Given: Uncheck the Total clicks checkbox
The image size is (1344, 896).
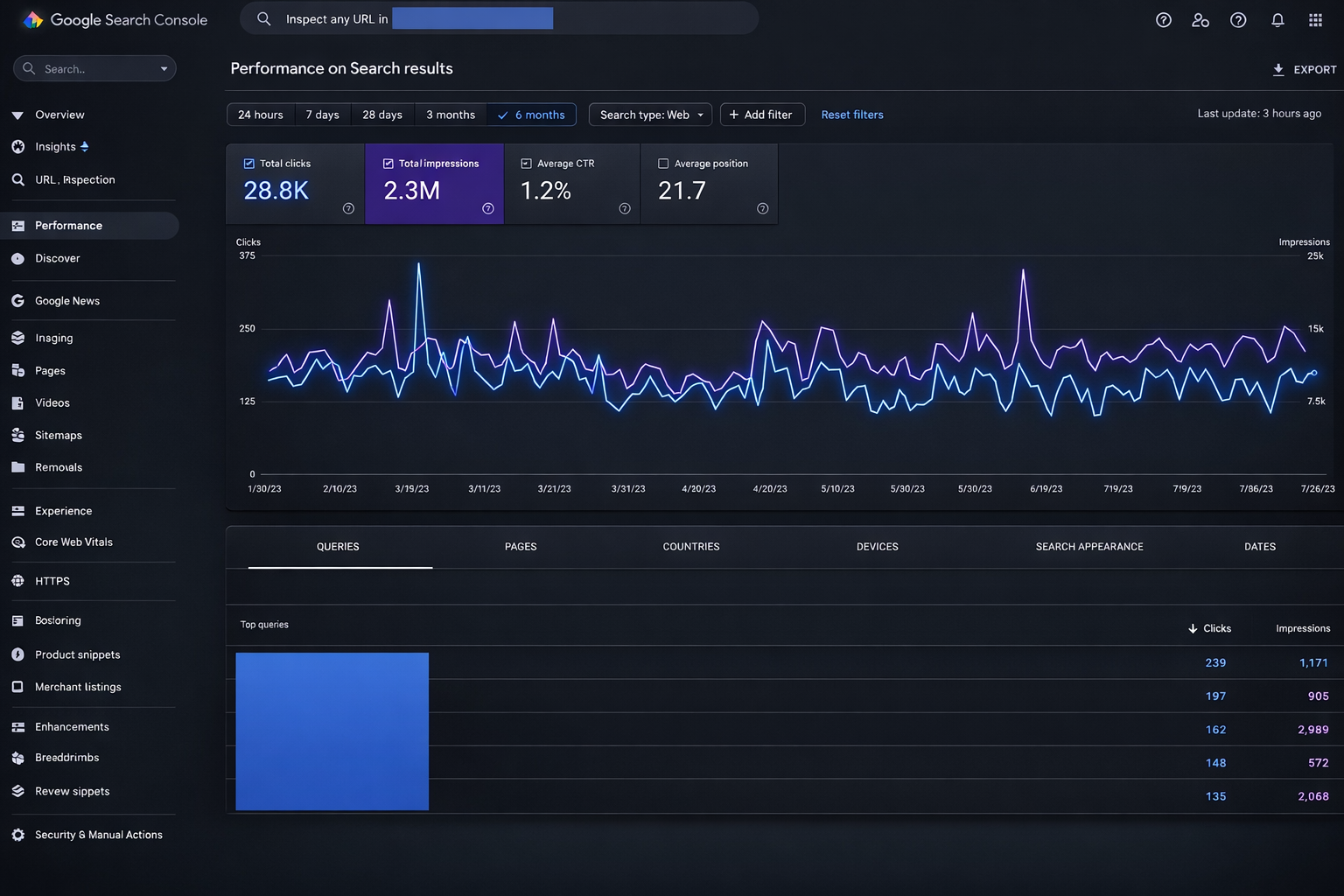Looking at the screenshot, I should click(x=249, y=164).
